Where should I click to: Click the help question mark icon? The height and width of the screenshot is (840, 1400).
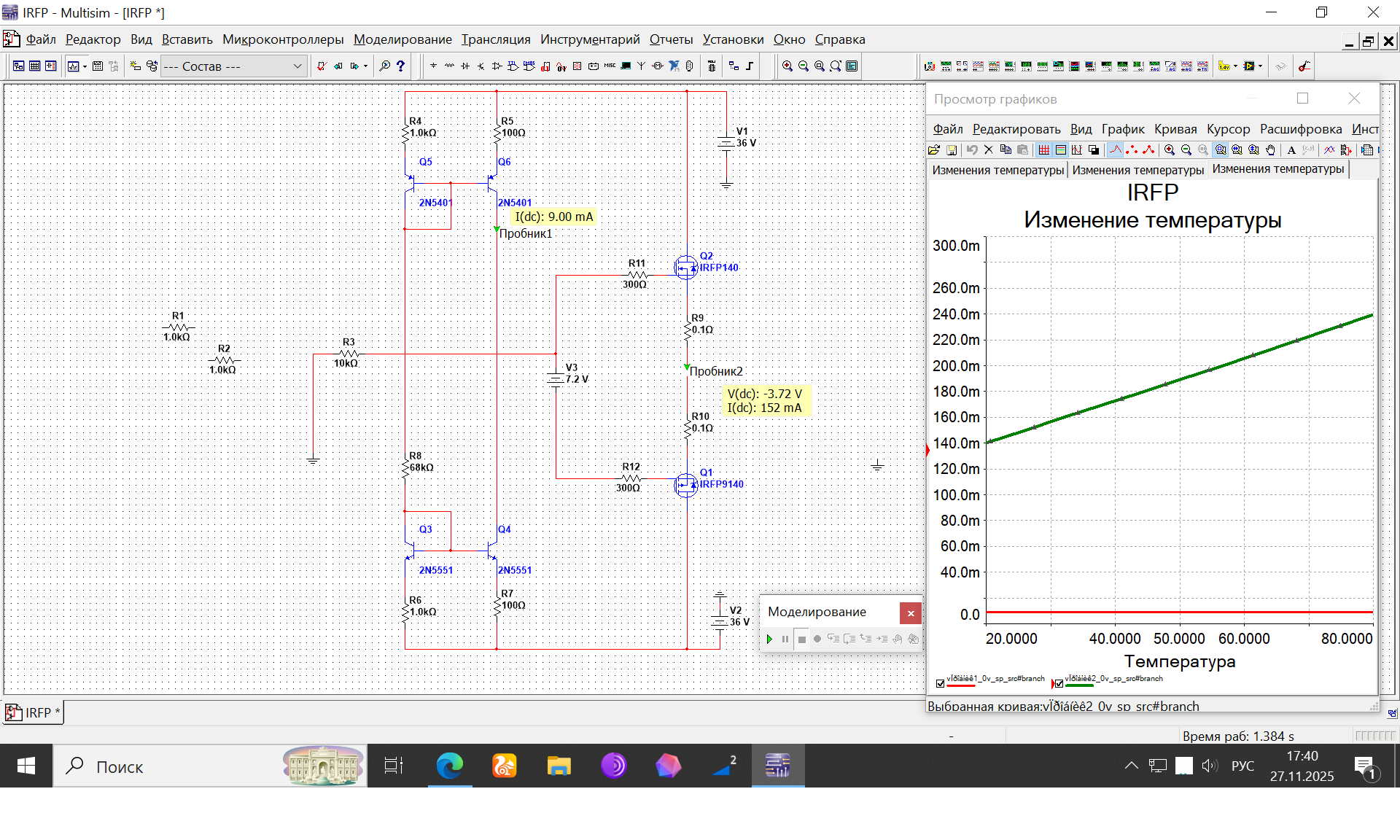click(400, 66)
